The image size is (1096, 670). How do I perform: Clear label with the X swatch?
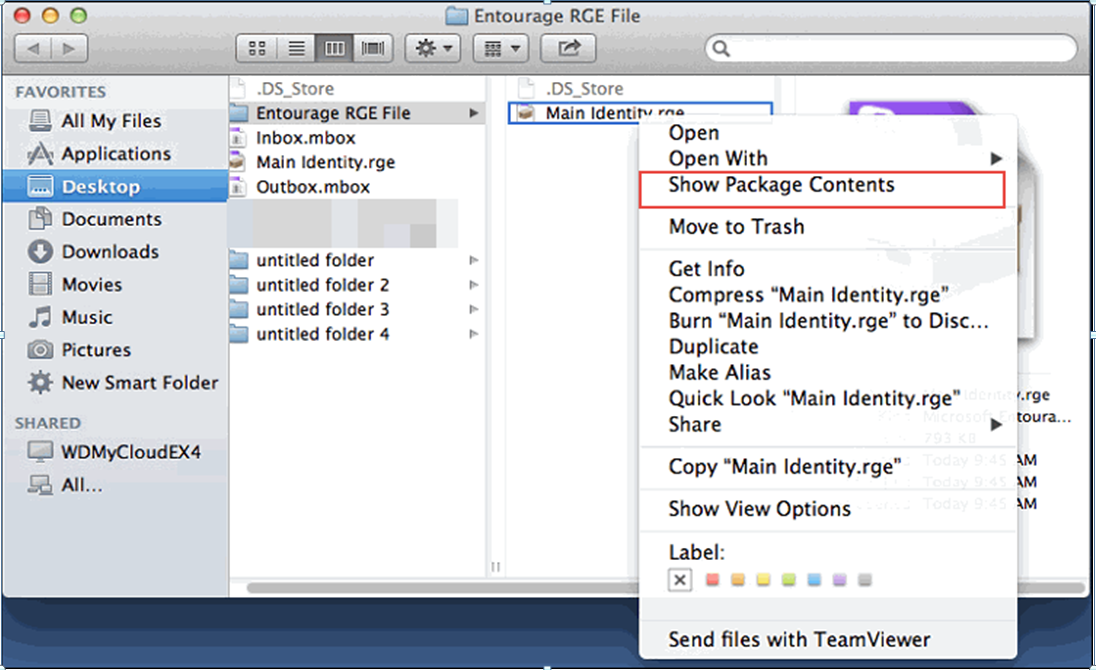679,580
